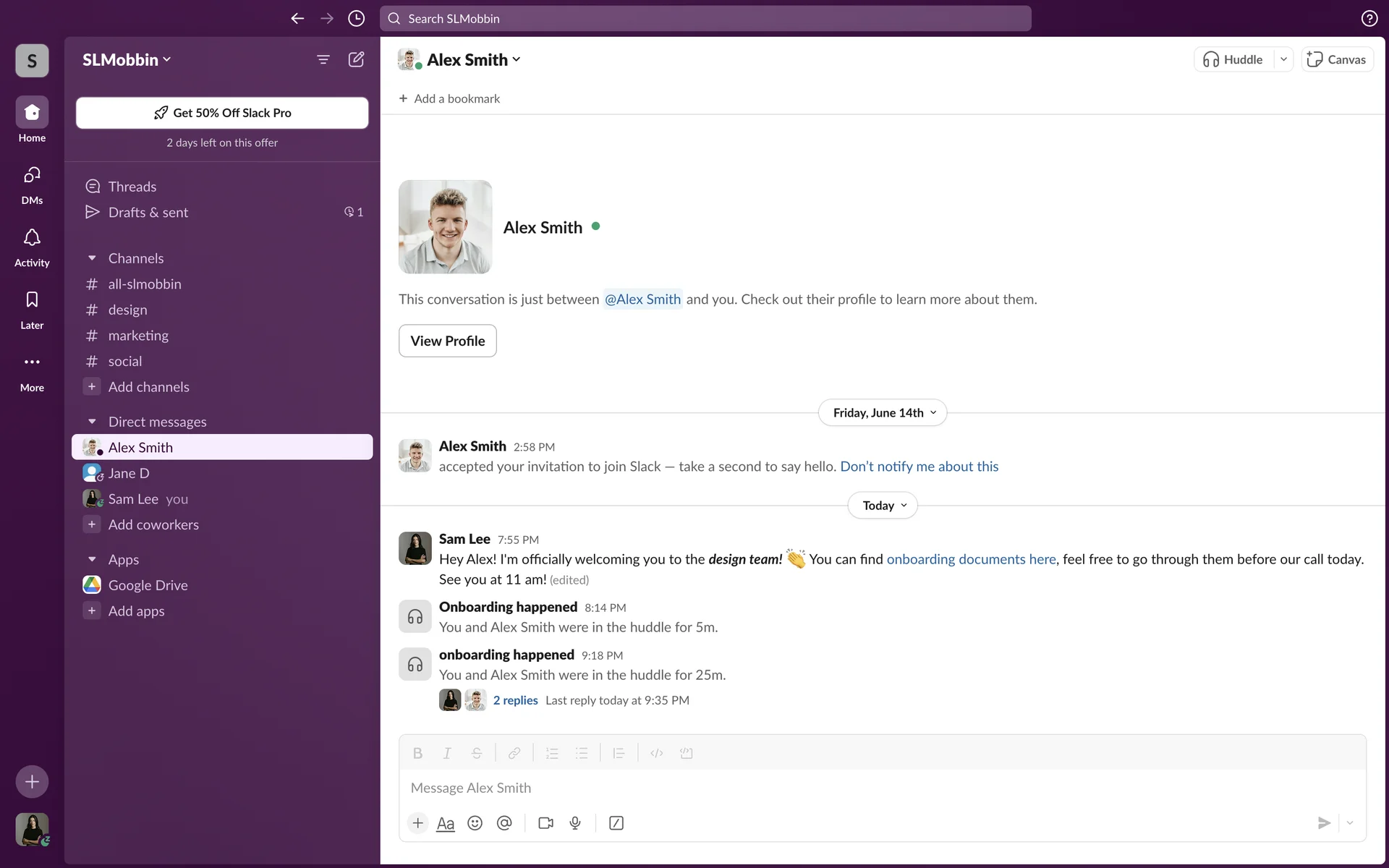Open the Huddle options dropdown arrow
This screenshot has height=868, width=1389.
(x=1283, y=59)
